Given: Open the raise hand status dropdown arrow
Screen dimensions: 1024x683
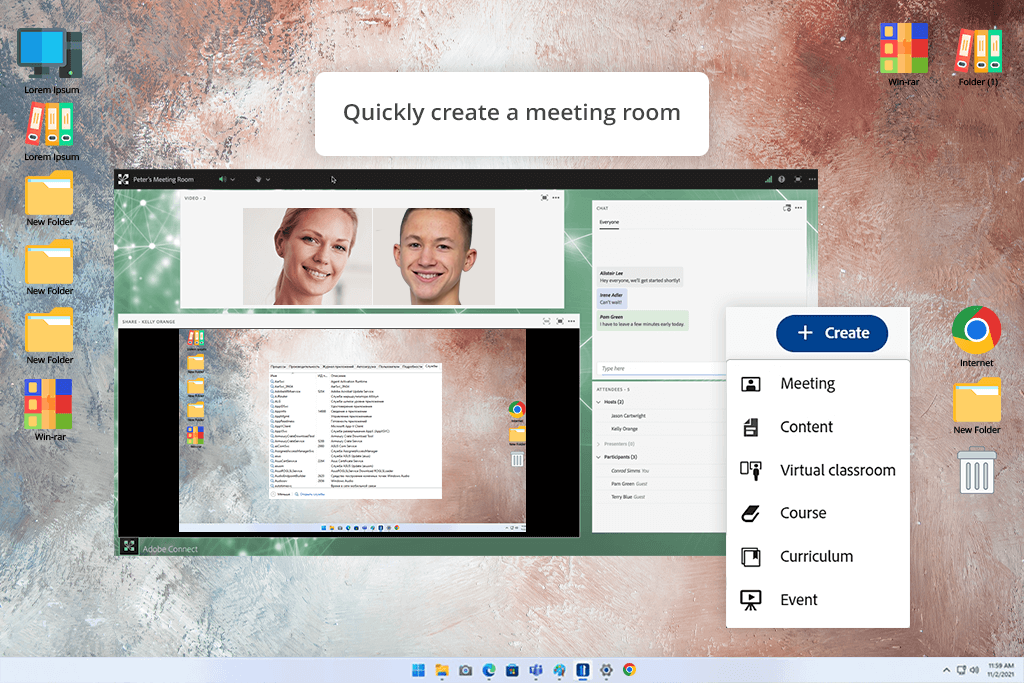Looking at the screenshot, I should [x=268, y=180].
